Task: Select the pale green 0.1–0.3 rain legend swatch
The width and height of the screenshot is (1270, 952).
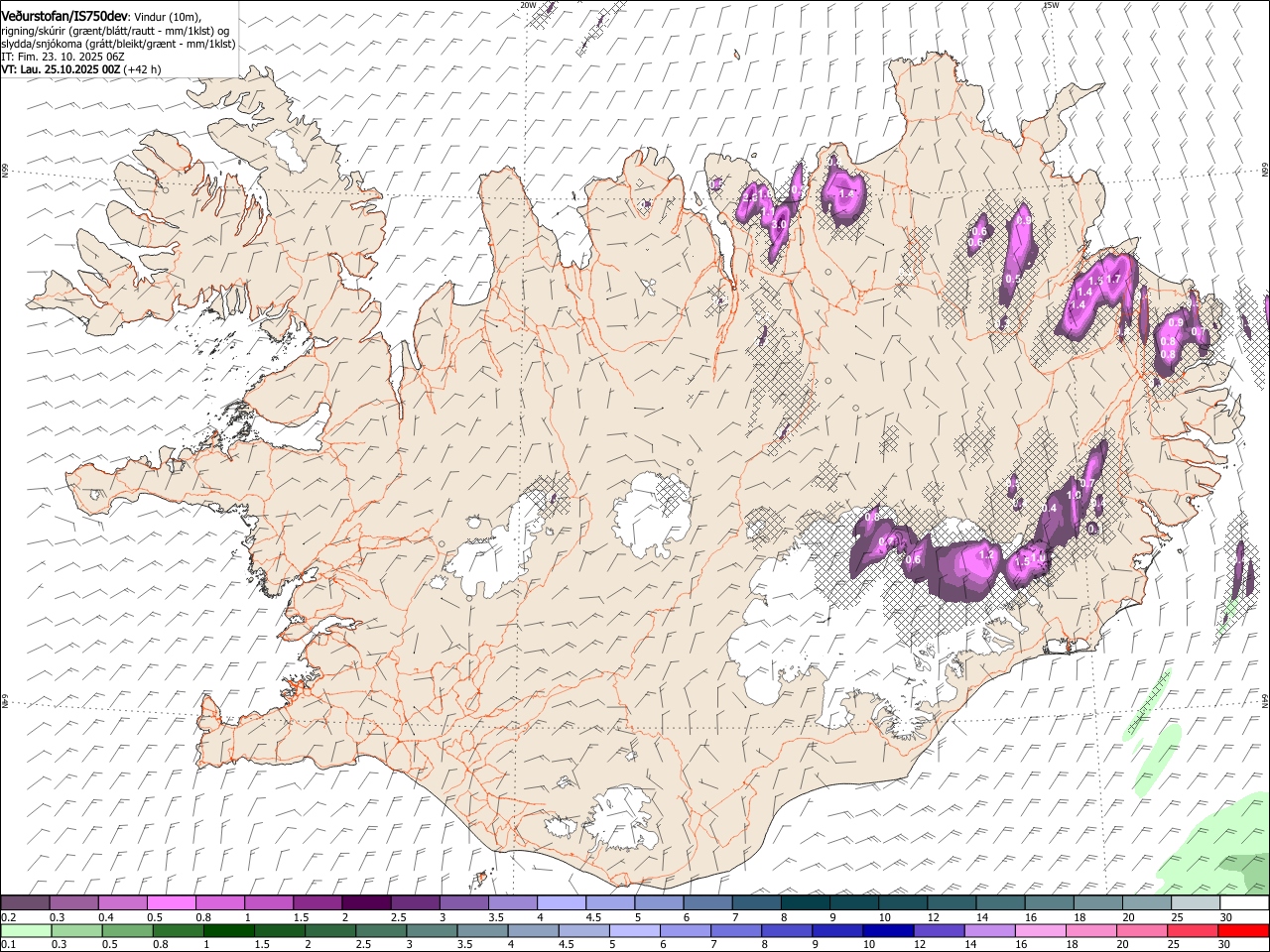Action: click(x=25, y=930)
